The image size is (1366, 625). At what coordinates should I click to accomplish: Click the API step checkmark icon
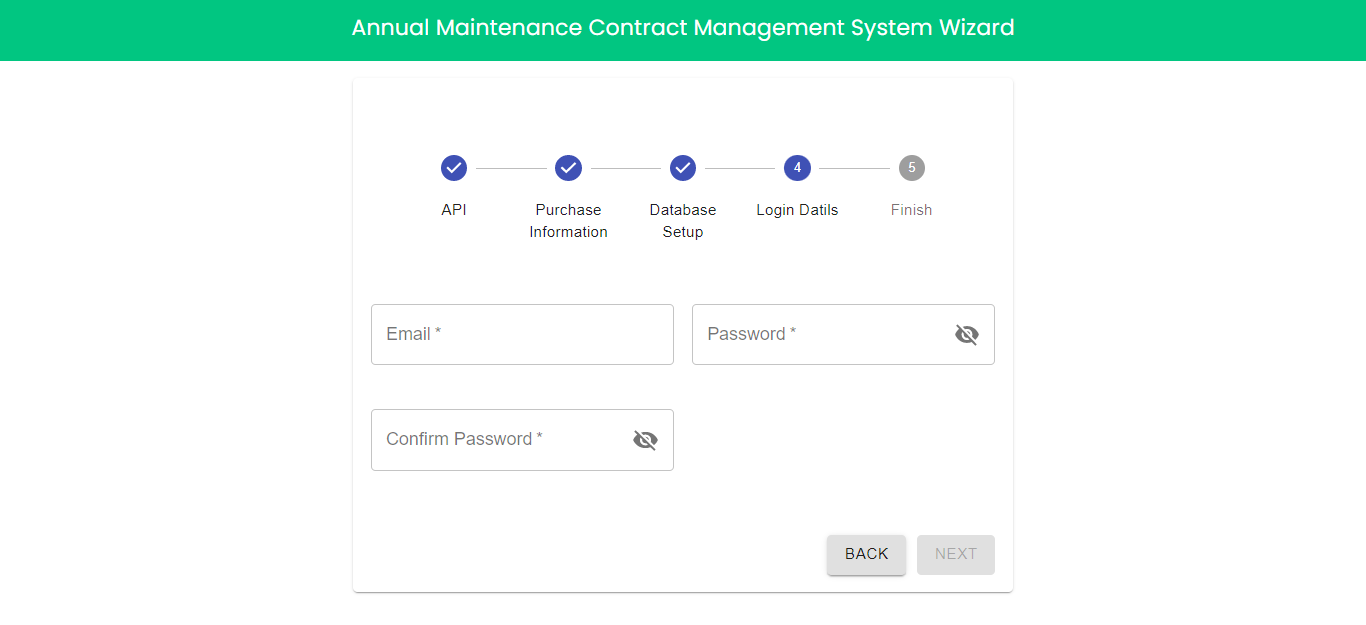(454, 168)
